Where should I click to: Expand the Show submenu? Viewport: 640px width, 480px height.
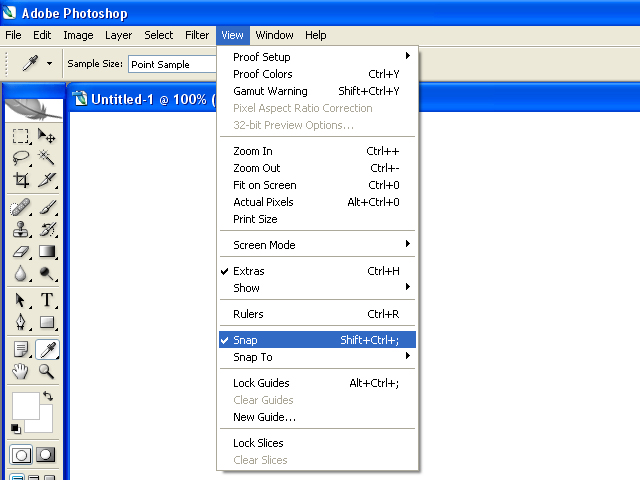point(317,288)
